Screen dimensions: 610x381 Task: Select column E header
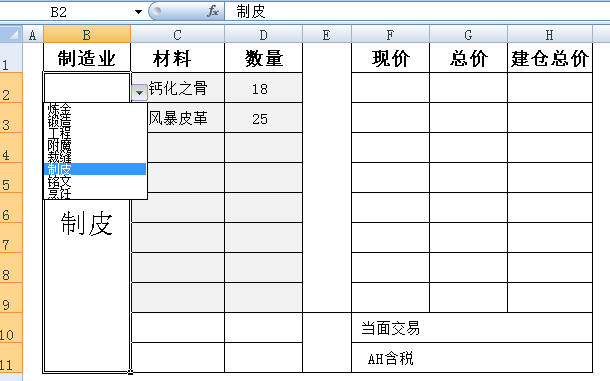[327, 34]
